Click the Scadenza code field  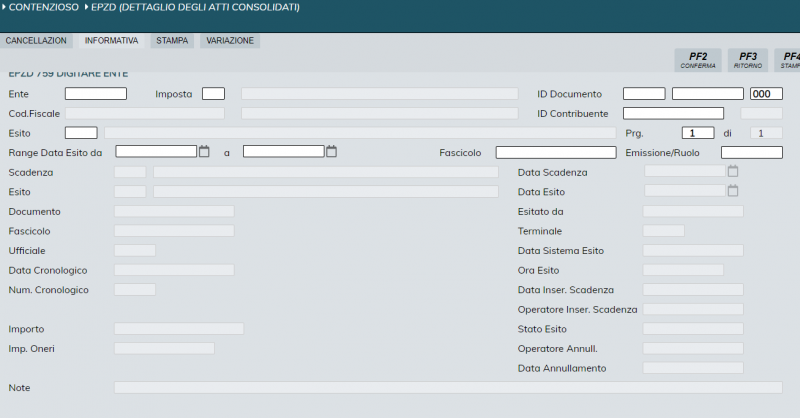pos(130,172)
